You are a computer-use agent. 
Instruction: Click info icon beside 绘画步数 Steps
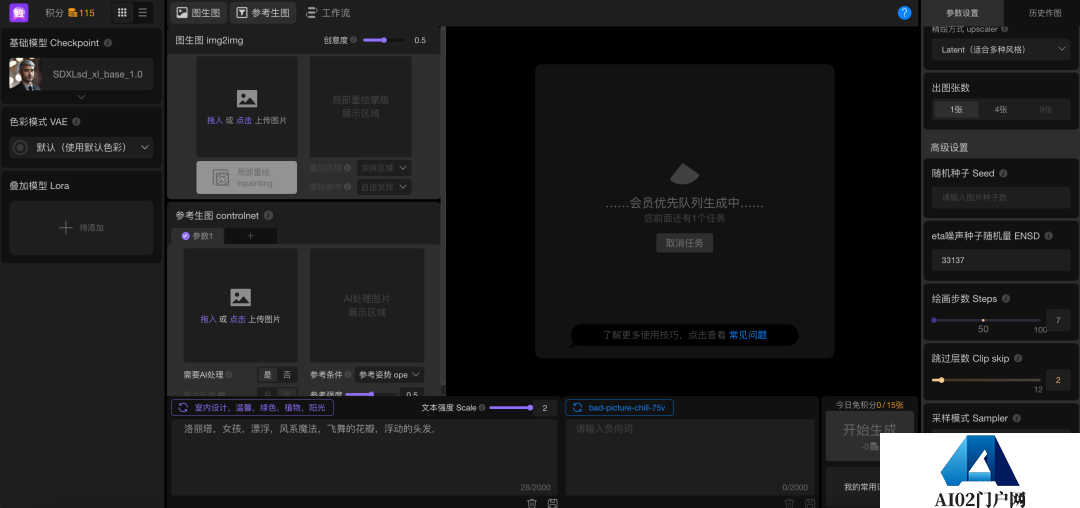(1006, 299)
